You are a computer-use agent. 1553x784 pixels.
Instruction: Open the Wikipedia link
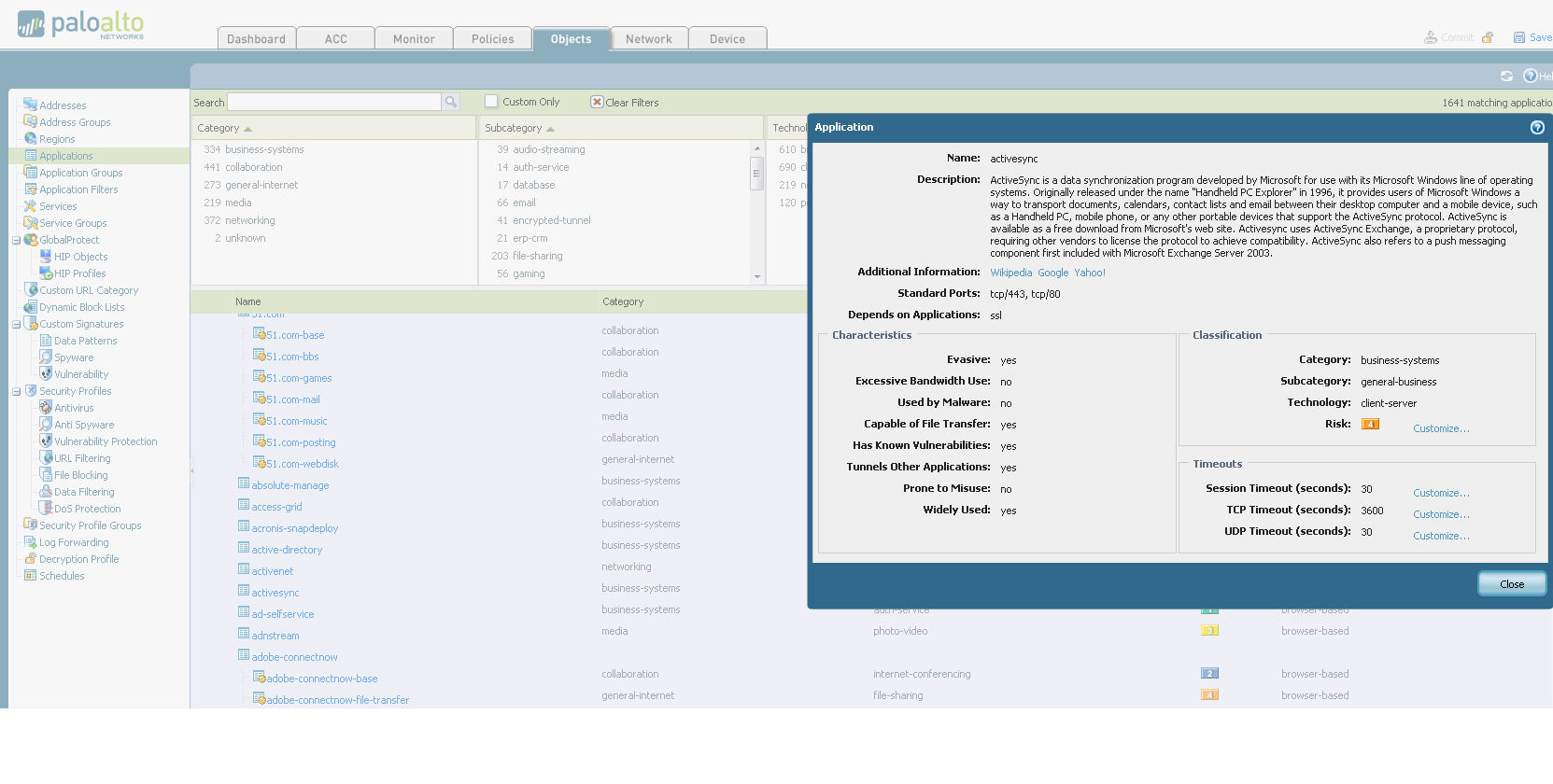(x=1011, y=273)
